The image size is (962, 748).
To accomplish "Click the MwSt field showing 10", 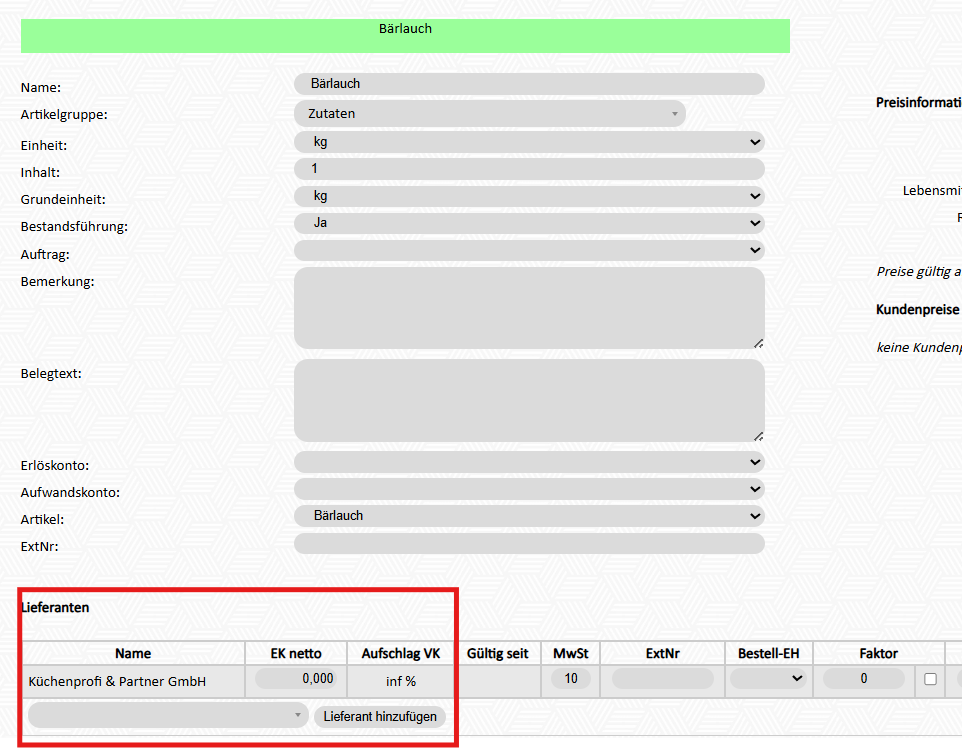I will click(x=570, y=679).
